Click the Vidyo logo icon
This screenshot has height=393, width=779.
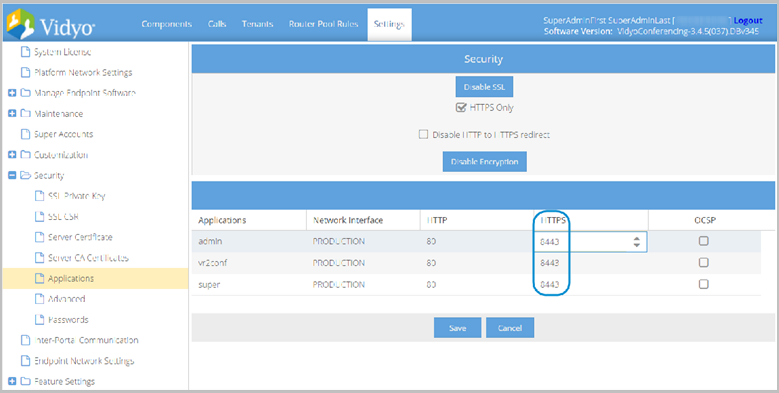[x=20, y=23]
